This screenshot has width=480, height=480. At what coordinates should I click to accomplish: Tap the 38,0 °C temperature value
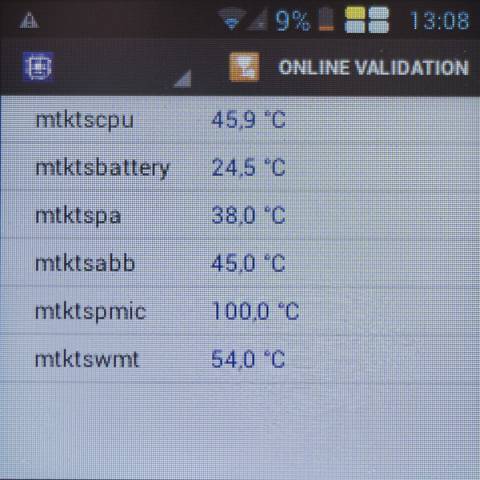[249, 216]
